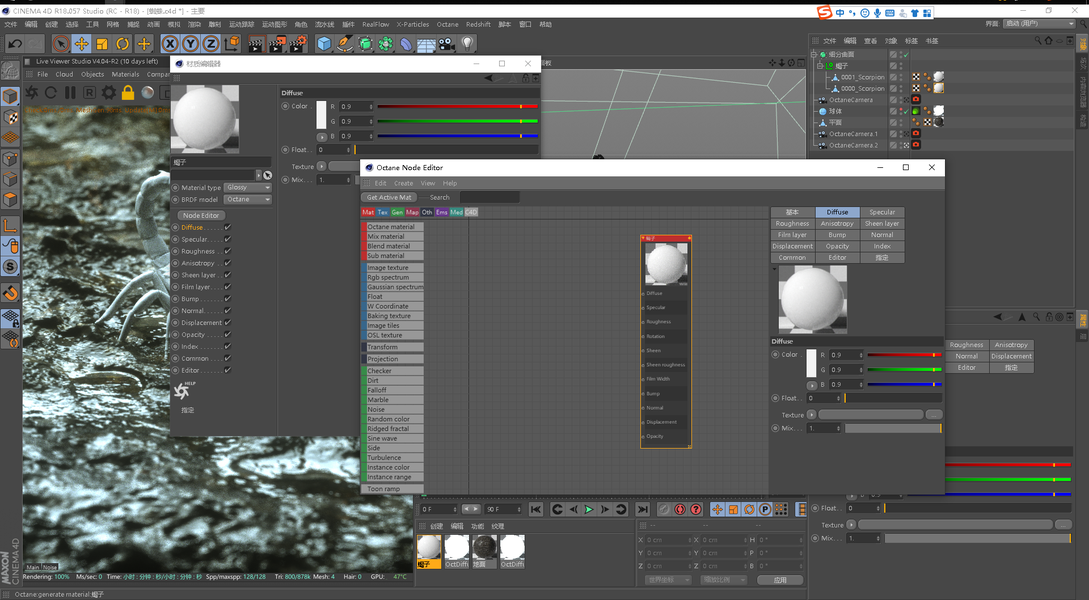
Task: Toggle the Tex node filter
Action: coord(383,212)
